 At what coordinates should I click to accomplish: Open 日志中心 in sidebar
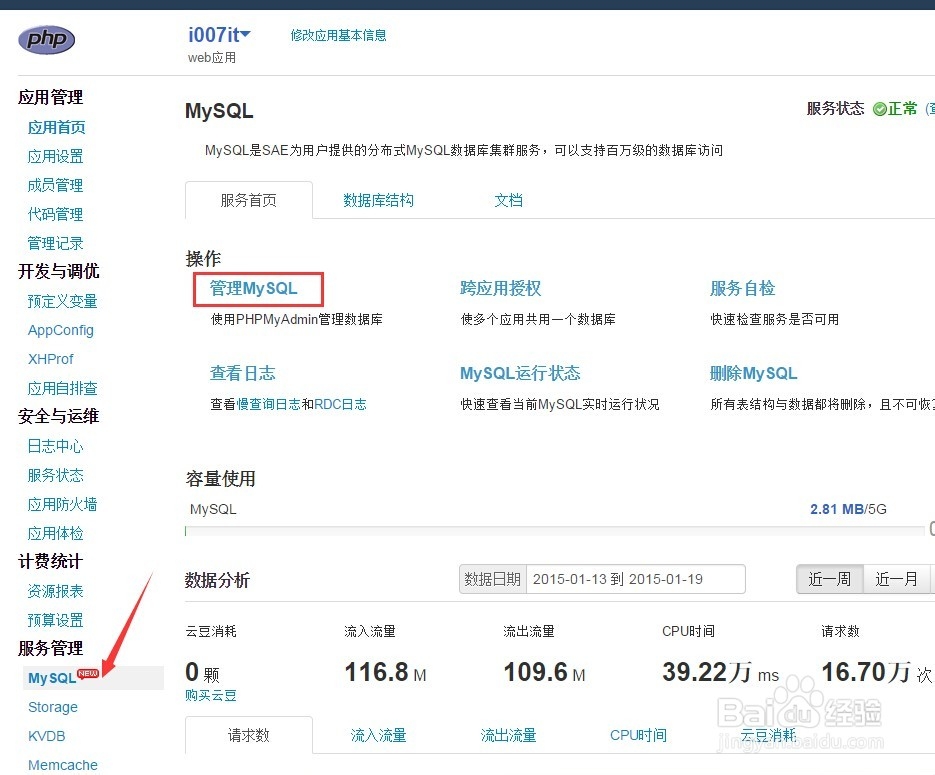click(55, 446)
